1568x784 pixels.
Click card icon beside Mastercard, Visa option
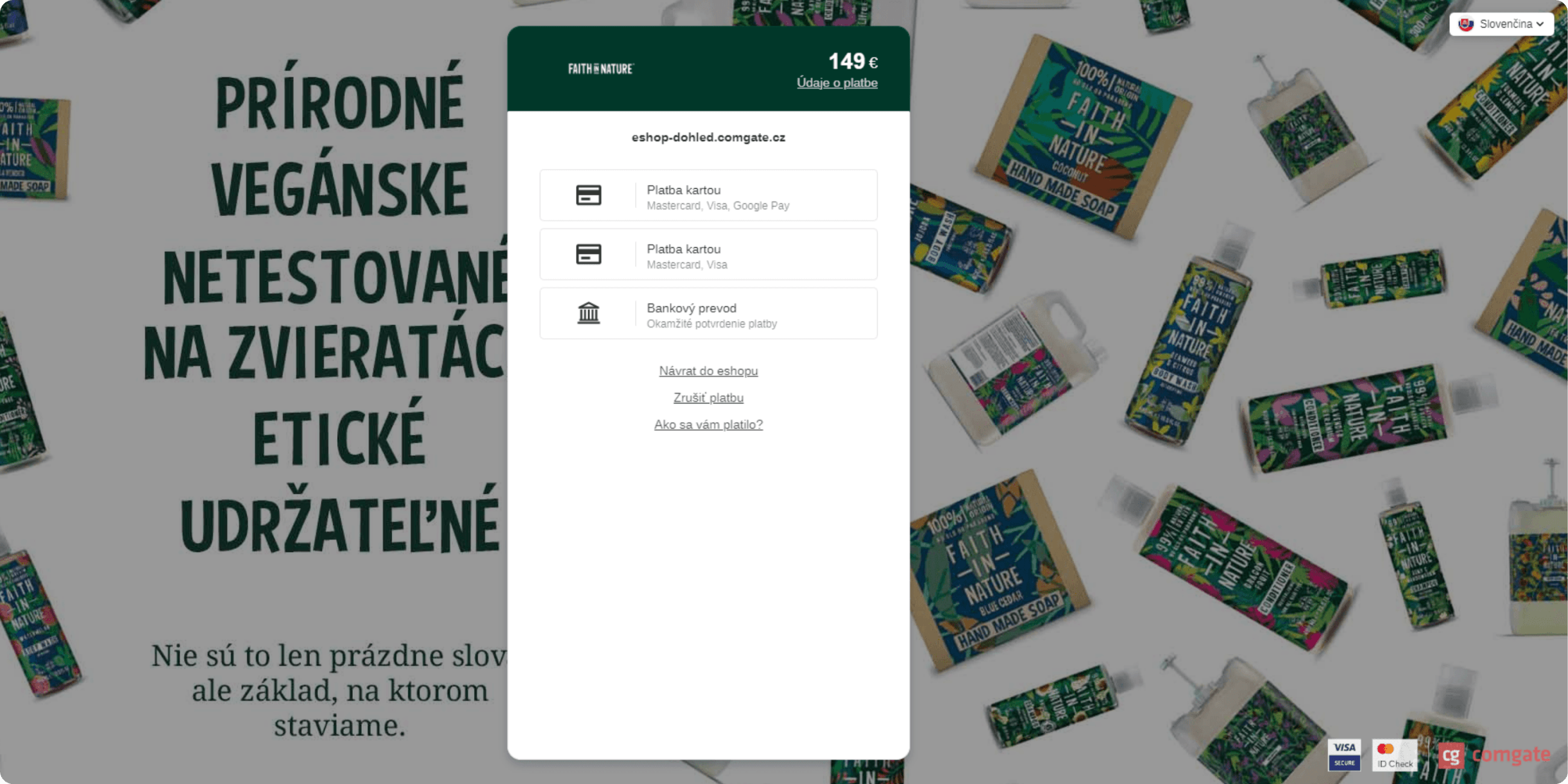[x=589, y=254]
